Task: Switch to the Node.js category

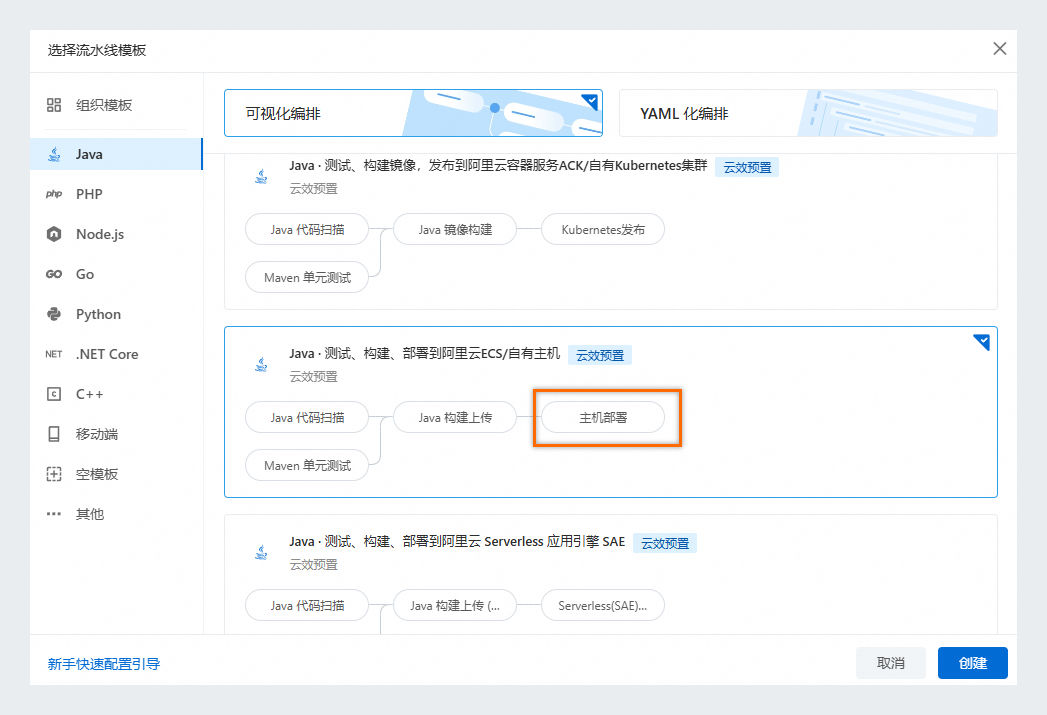Action: coord(116,234)
